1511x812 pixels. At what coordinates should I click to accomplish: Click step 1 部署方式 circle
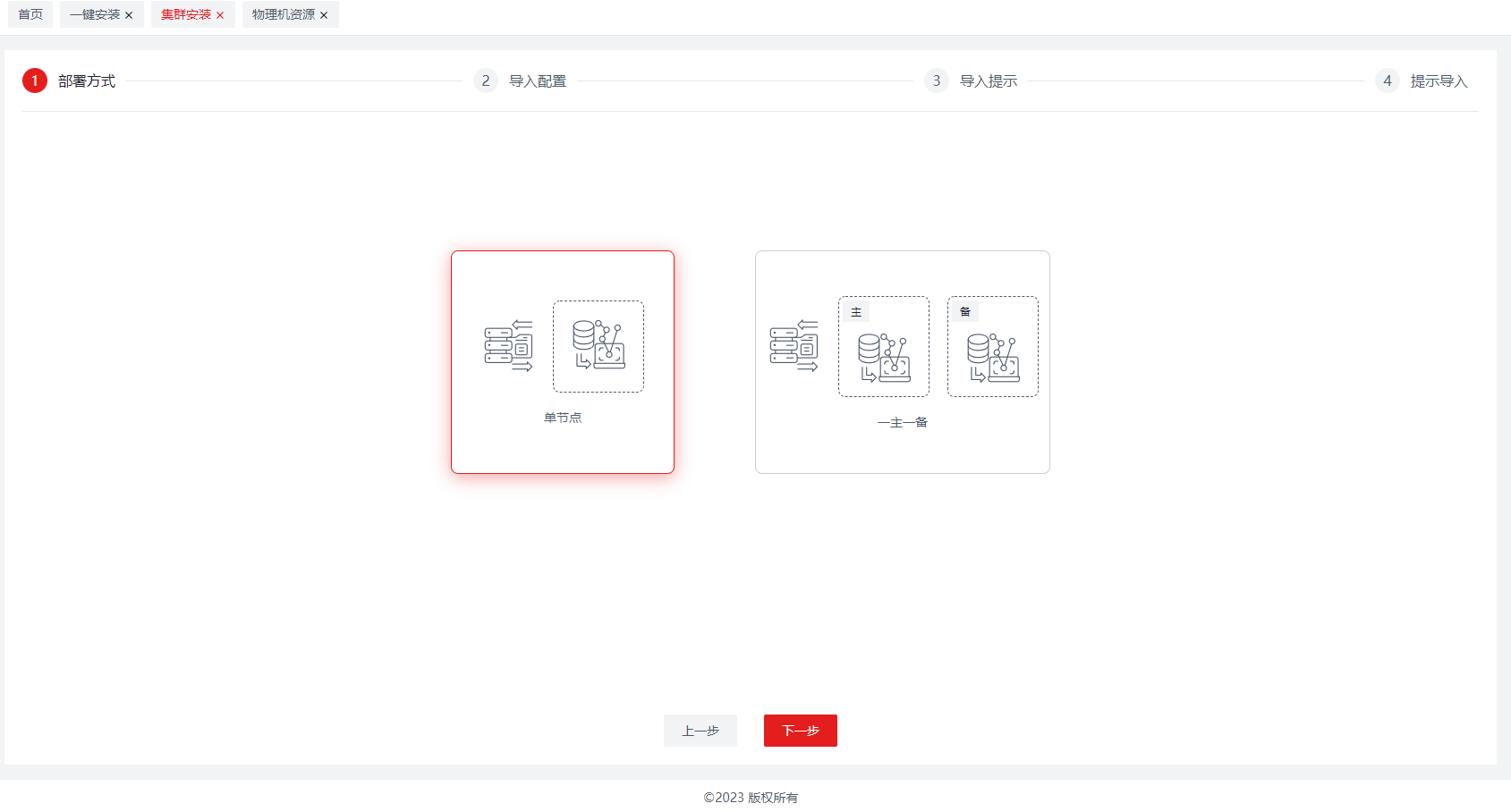click(x=35, y=81)
